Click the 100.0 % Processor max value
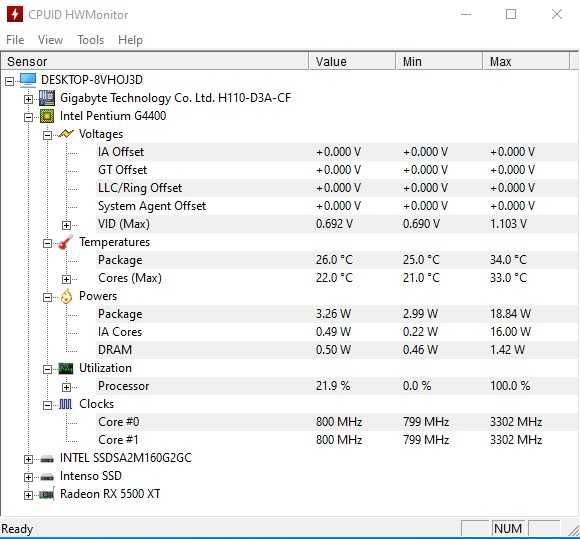The height and width of the screenshot is (539, 580). tap(510, 386)
